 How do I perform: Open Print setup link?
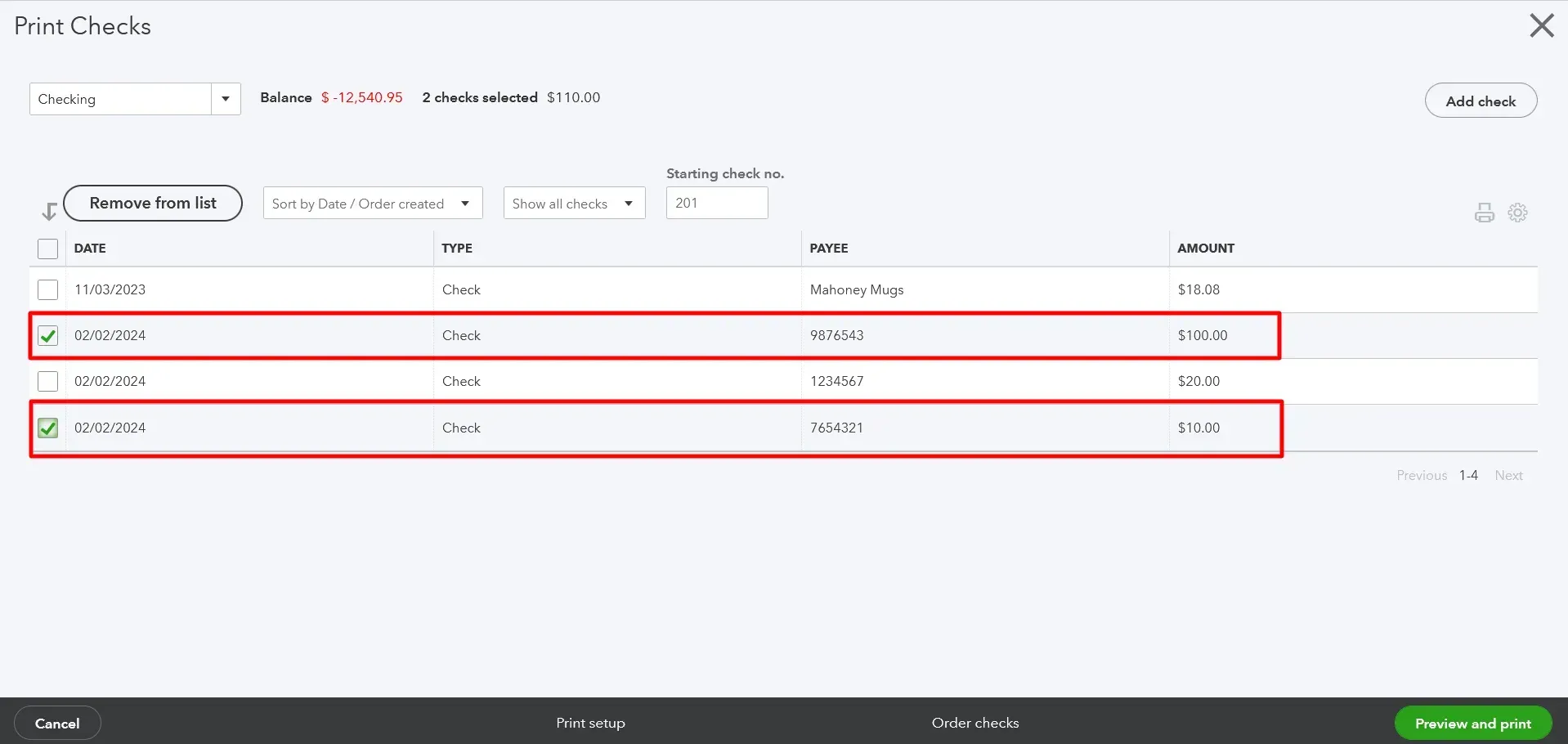tap(590, 723)
